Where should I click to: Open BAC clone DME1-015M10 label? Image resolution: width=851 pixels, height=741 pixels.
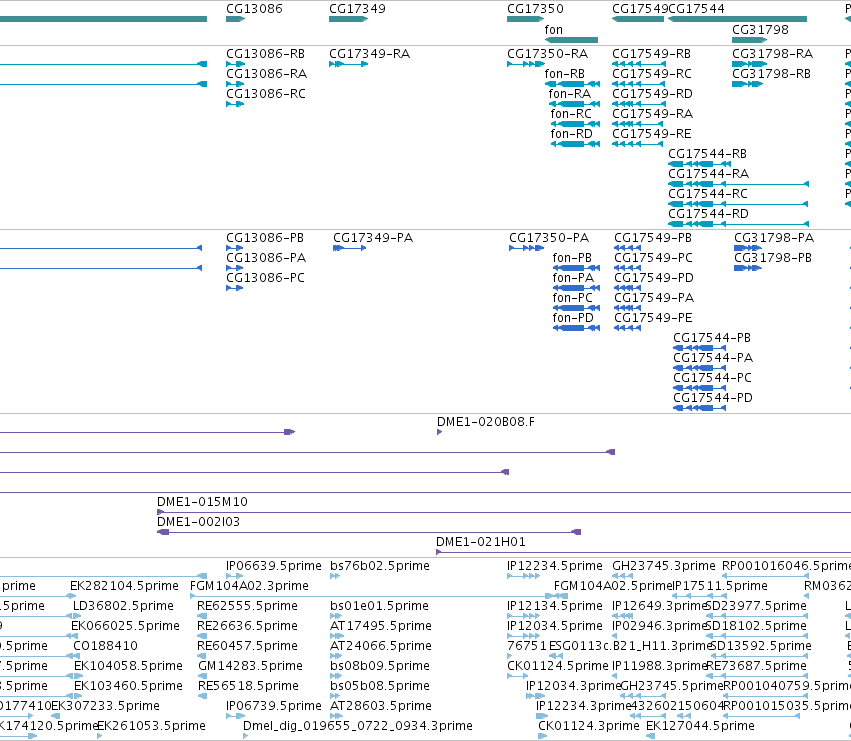202,502
